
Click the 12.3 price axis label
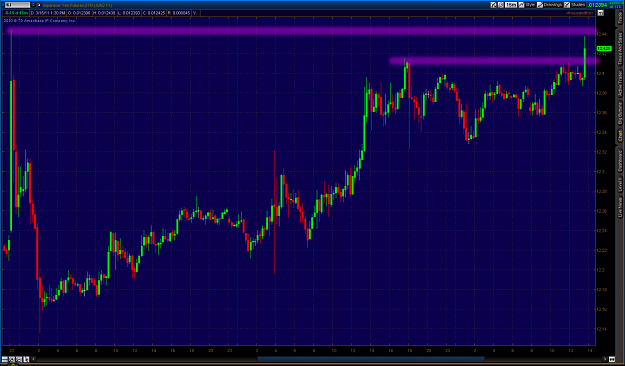pyautogui.click(x=600, y=171)
